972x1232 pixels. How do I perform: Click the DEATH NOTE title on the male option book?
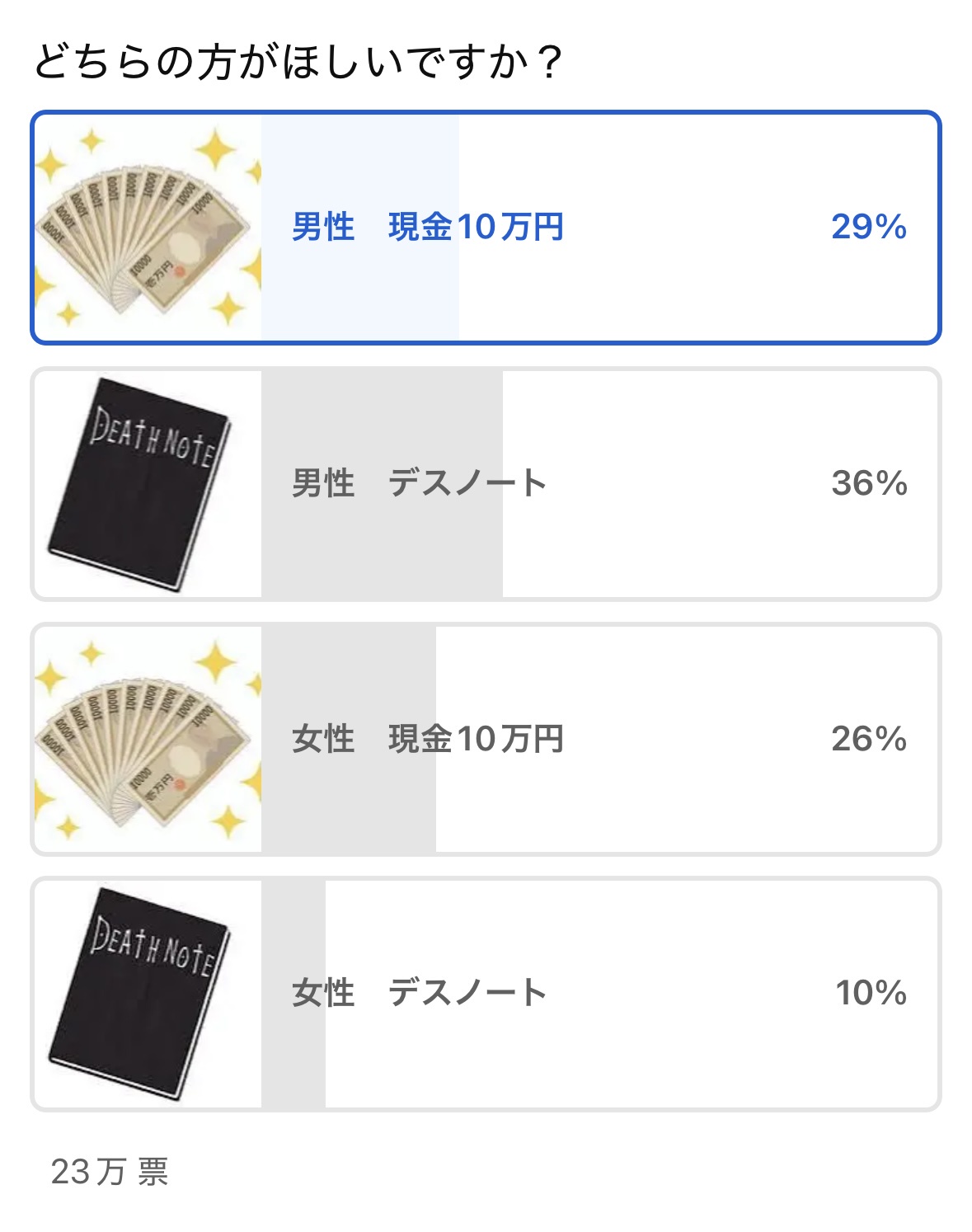coord(153,437)
